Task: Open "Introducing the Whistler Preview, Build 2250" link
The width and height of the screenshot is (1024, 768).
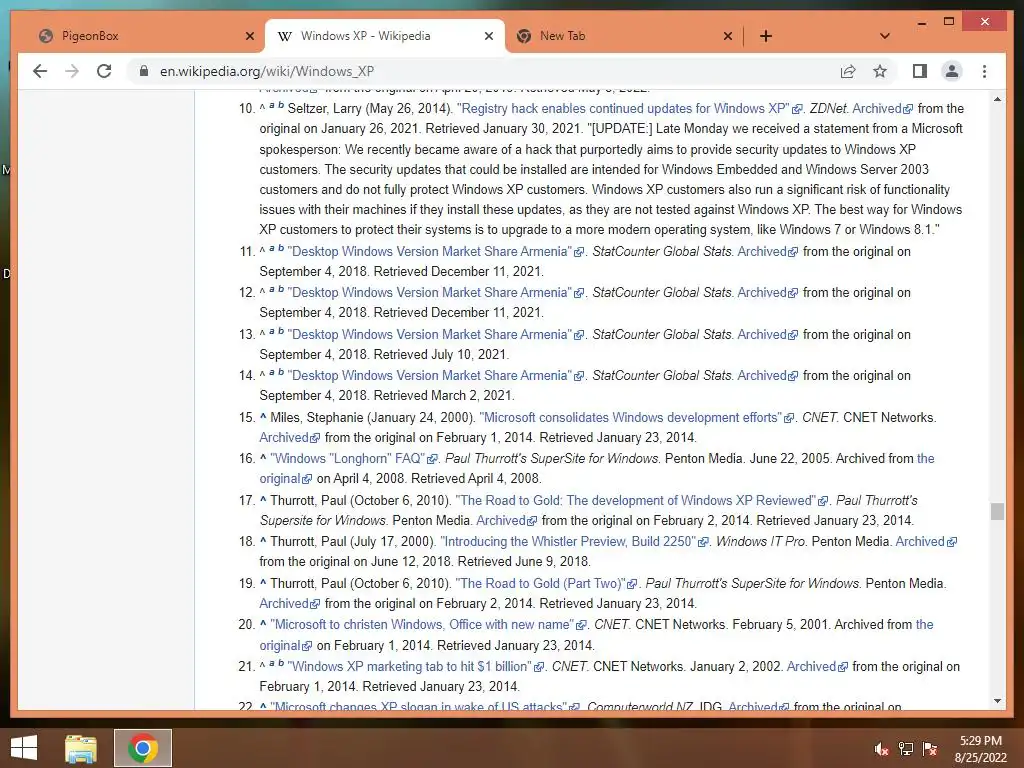Action: pyautogui.click(x=574, y=541)
